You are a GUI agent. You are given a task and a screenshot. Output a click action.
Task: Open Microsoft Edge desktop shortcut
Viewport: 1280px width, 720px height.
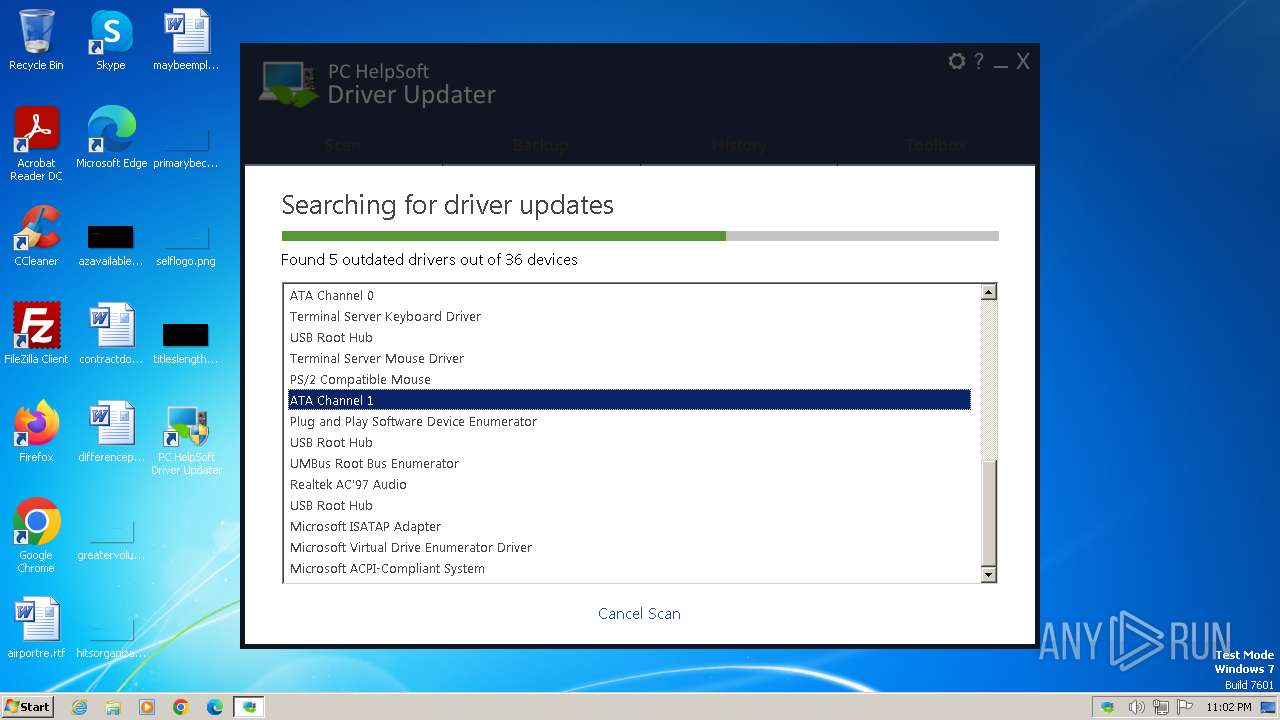[x=111, y=138]
